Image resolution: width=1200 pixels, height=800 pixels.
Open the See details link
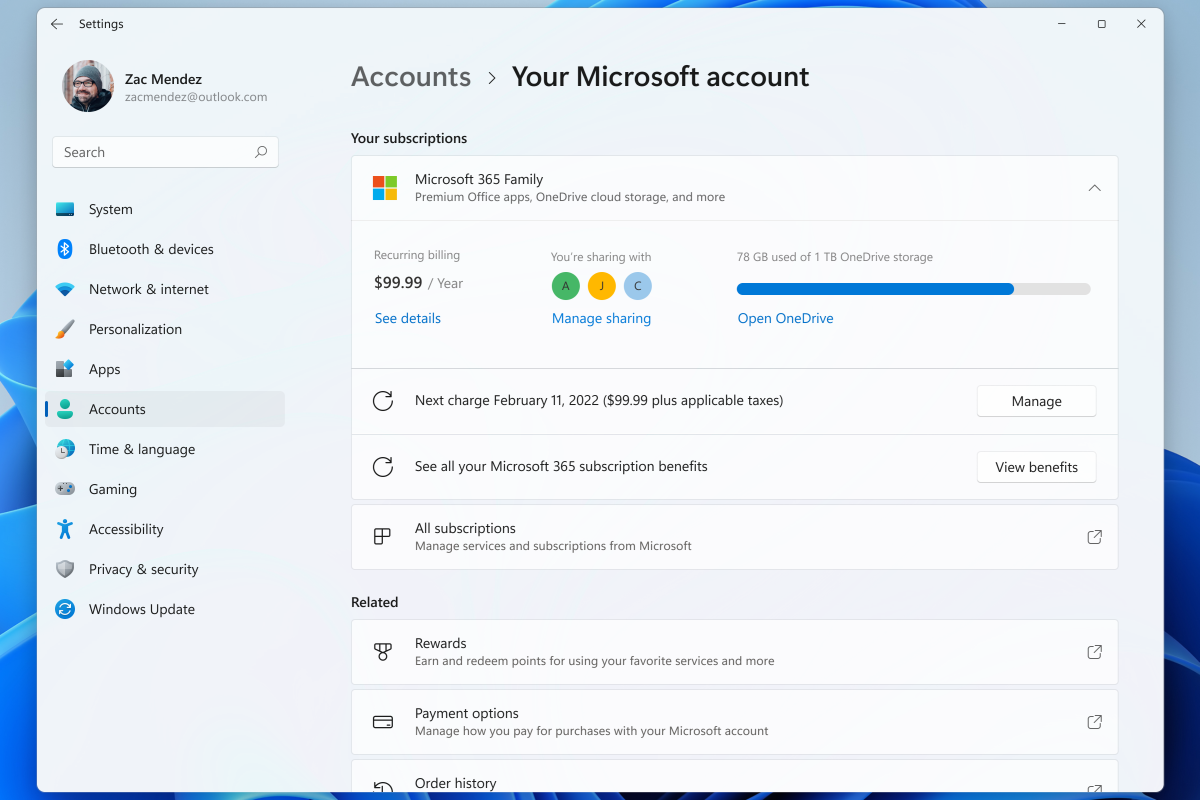[406, 318]
